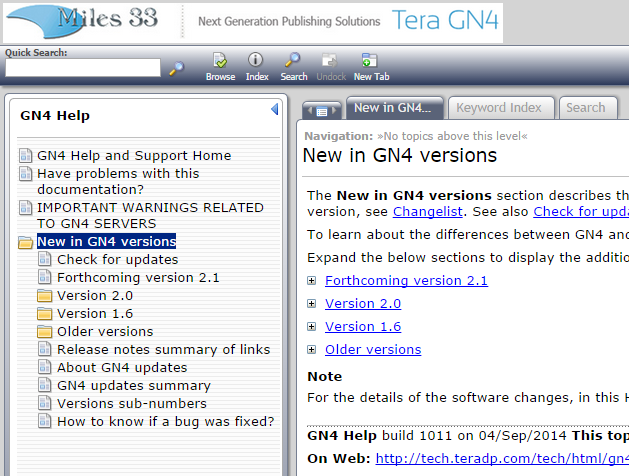Click the Tera GN4 banner title
Screen dimensions: 629x476
pyautogui.click(x=445, y=20)
